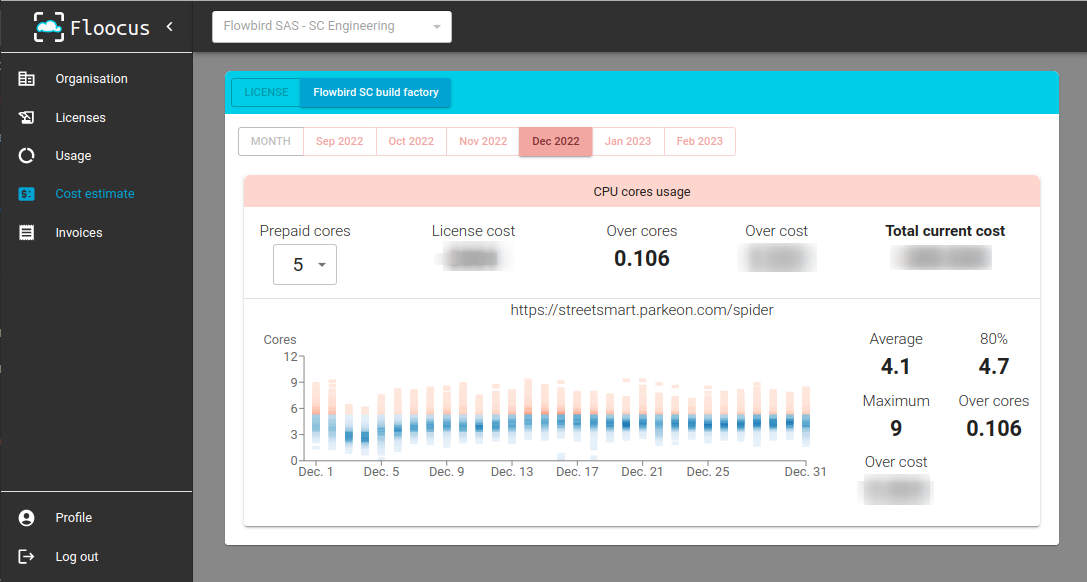Image resolution: width=1087 pixels, height=582 pixels.
Task: Collapse the sidebar with the chevron arrow
Action: (x=171, y=27)
